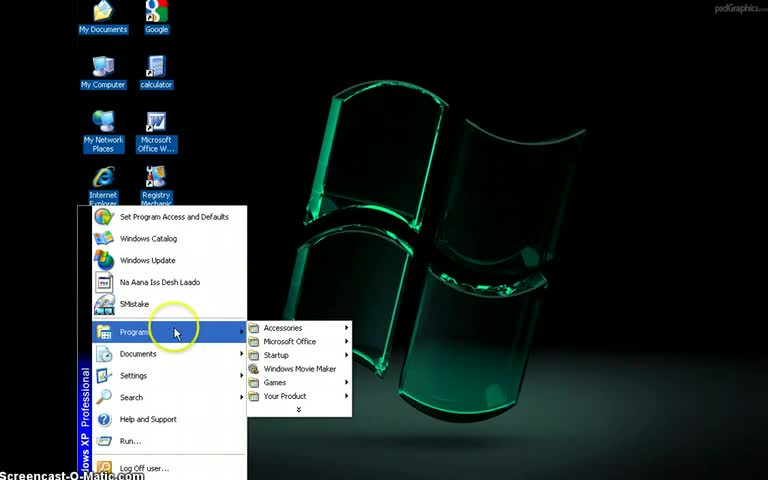
Task: Open Na Aana Iss Desh Laado entry
Action: click(x=169, y=282)
